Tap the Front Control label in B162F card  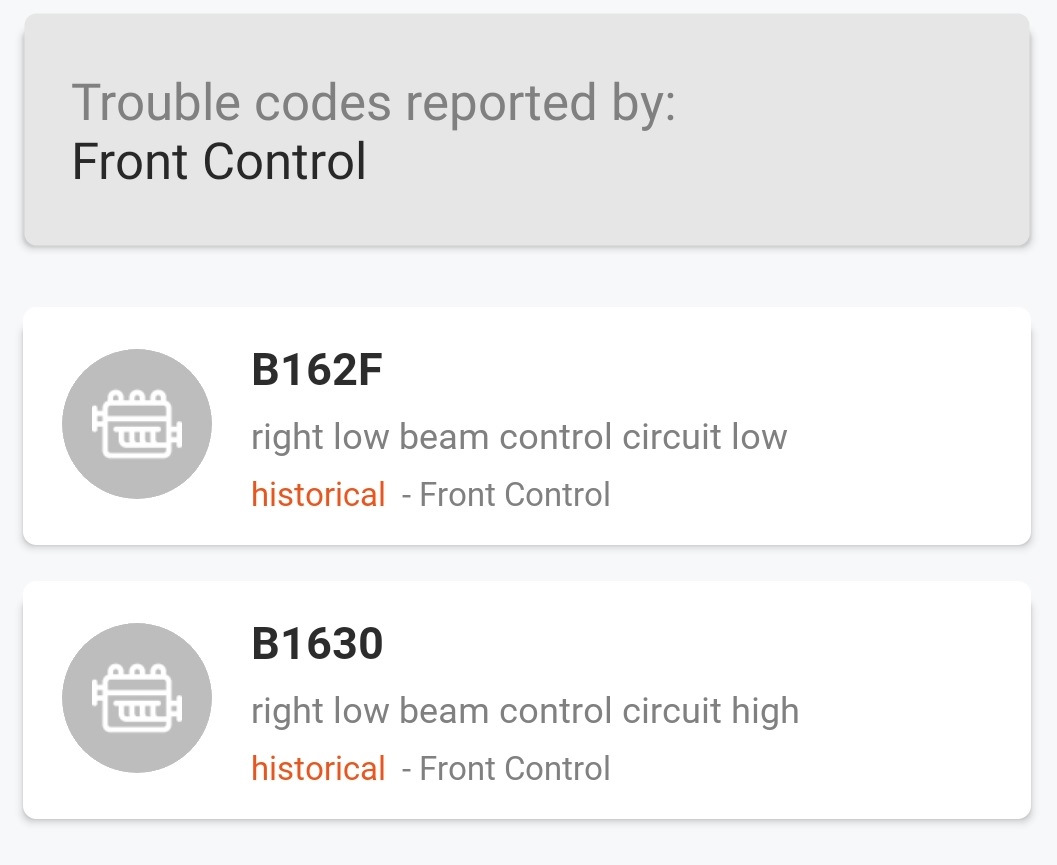514,495
